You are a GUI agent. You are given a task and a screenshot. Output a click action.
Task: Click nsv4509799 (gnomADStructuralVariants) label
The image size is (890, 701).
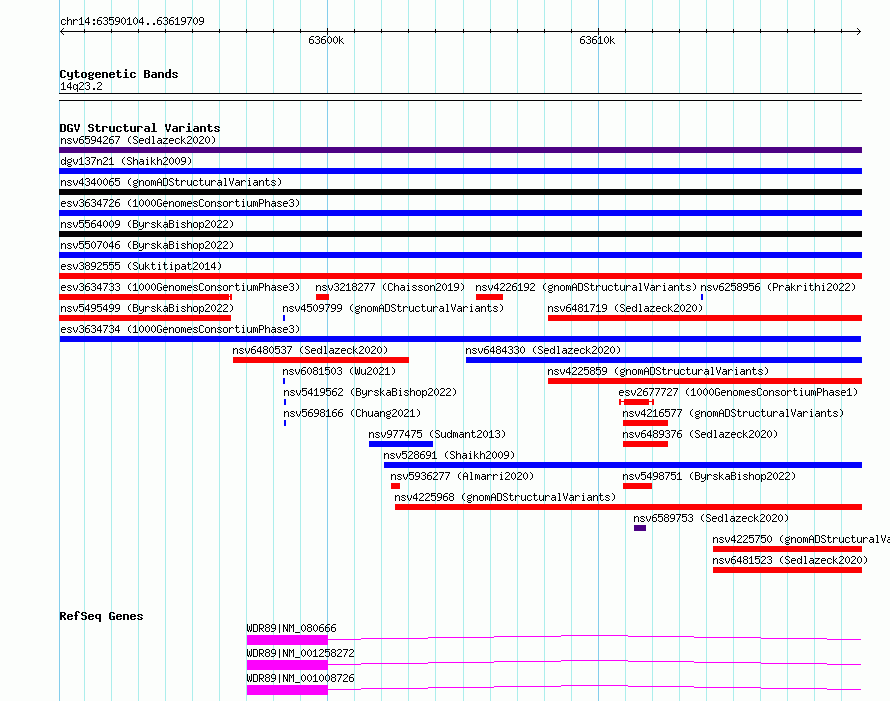(x=393, y=308)
